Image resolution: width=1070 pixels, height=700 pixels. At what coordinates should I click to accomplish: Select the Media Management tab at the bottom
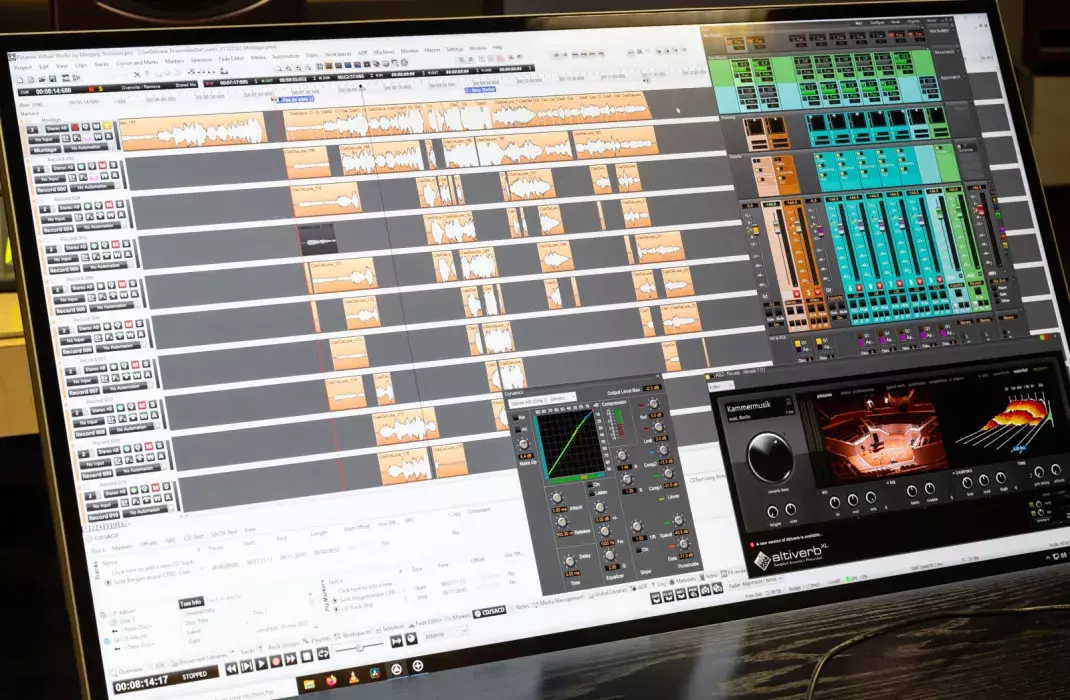[560, 602]
